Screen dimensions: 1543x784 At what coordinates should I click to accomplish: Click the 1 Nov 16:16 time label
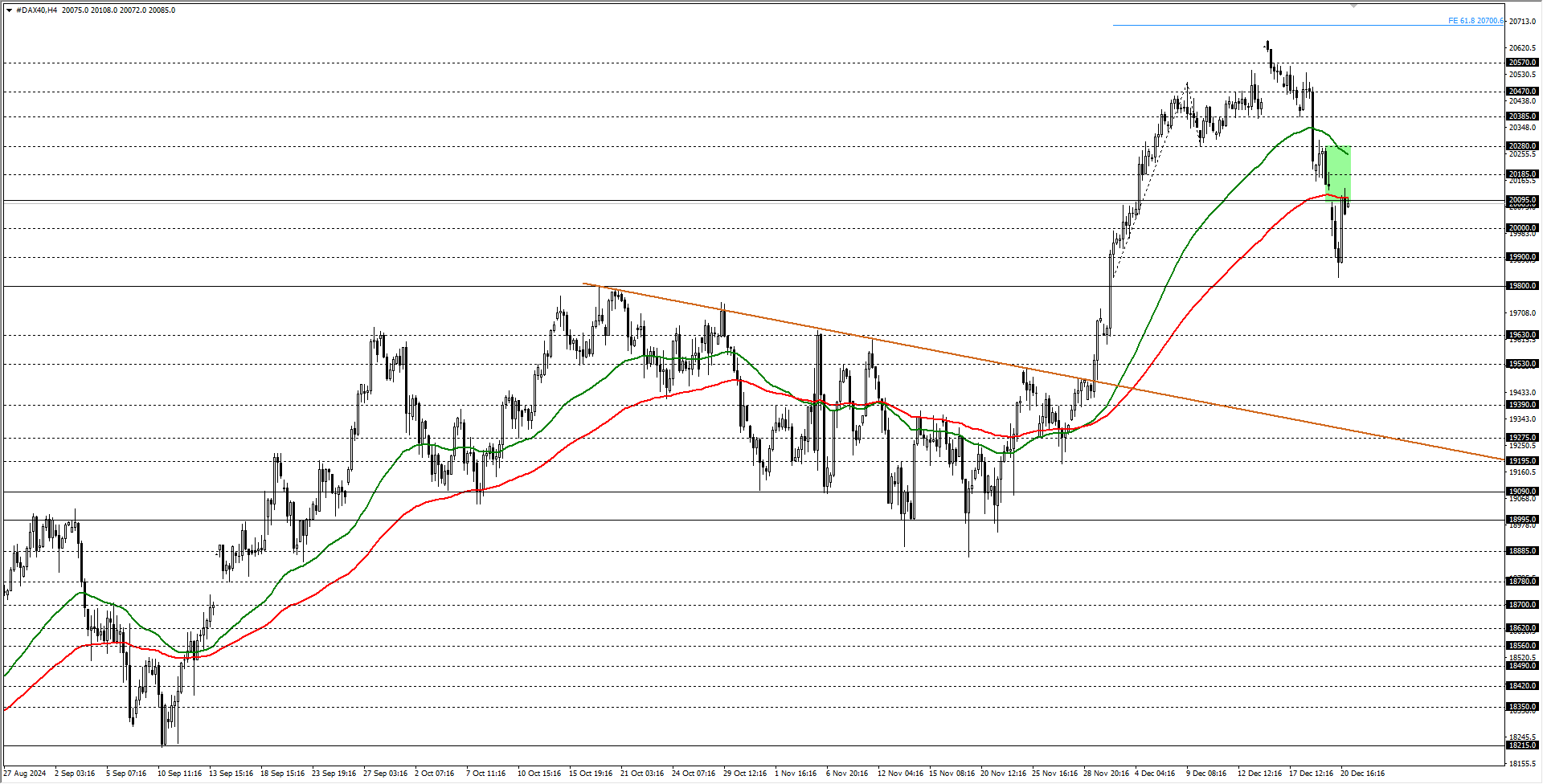click(x=796, y=774)
